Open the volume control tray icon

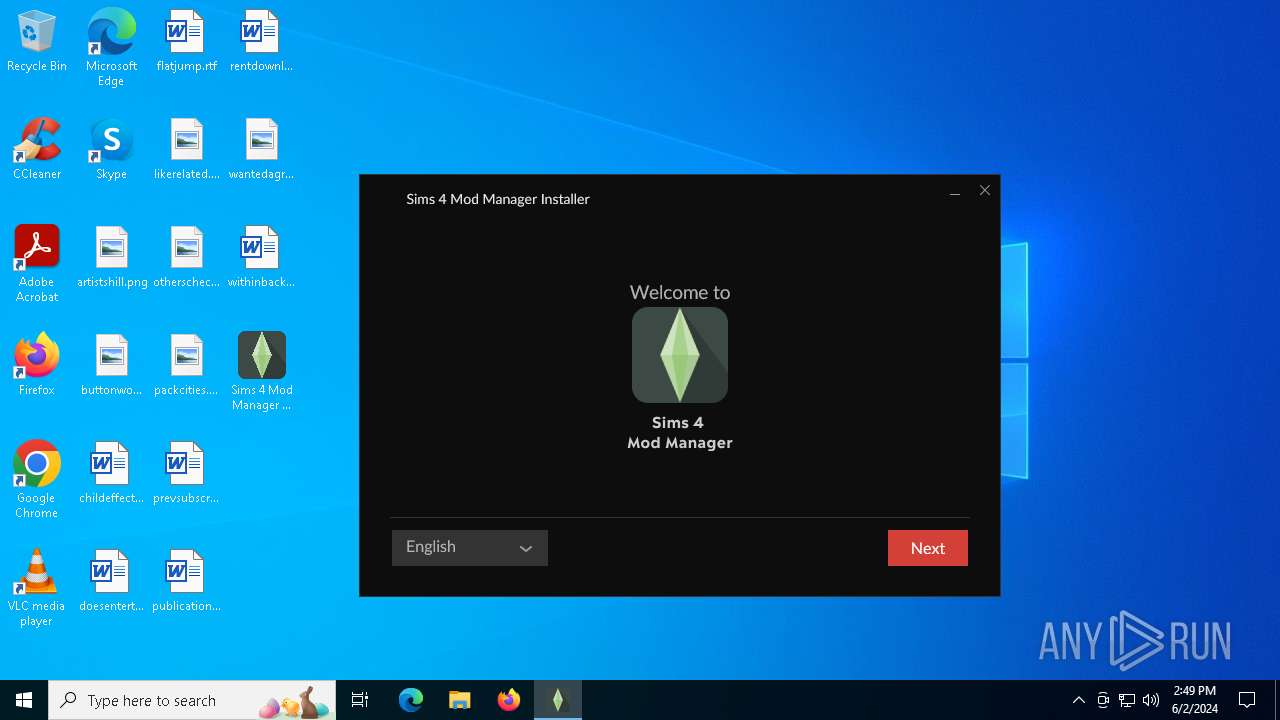pos(1151,700)
